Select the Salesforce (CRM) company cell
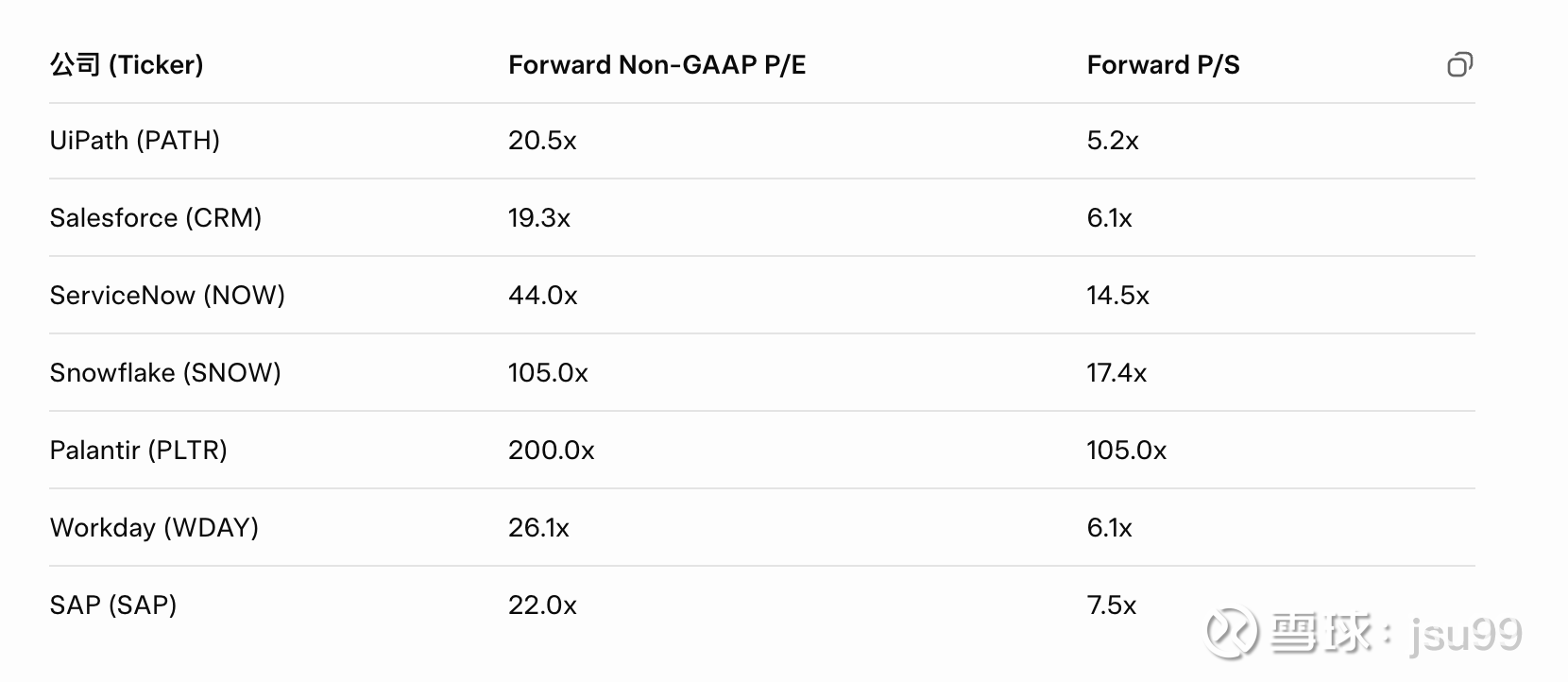Screen dimensions: 1568x682 pyautogui.click(x=155, y=218)
